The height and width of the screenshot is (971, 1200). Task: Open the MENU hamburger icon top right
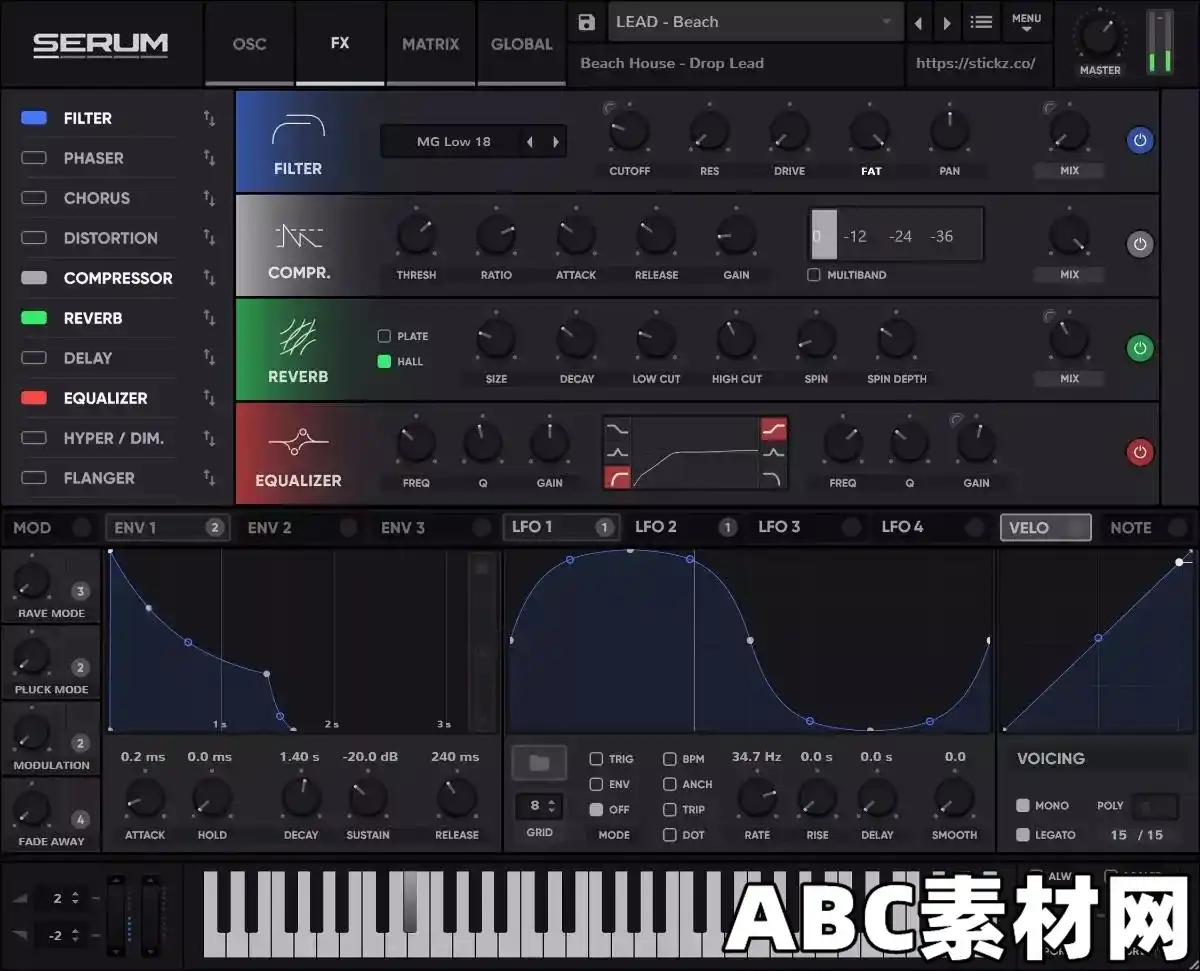tap(981, 21)
